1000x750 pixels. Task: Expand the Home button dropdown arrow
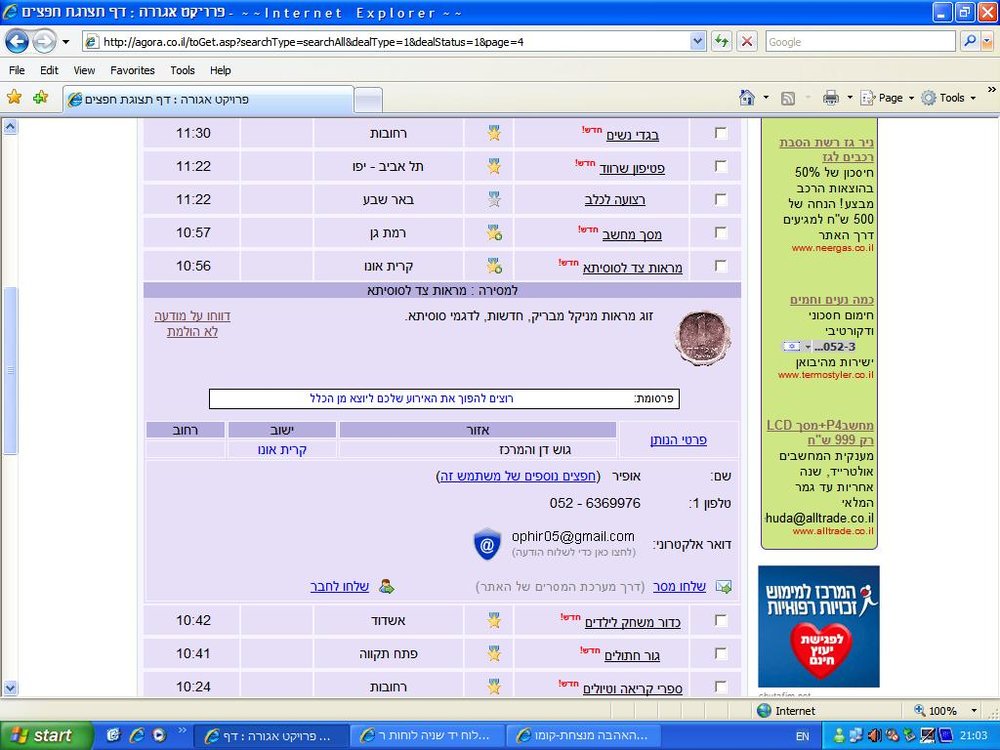click(x=766, y=98)
